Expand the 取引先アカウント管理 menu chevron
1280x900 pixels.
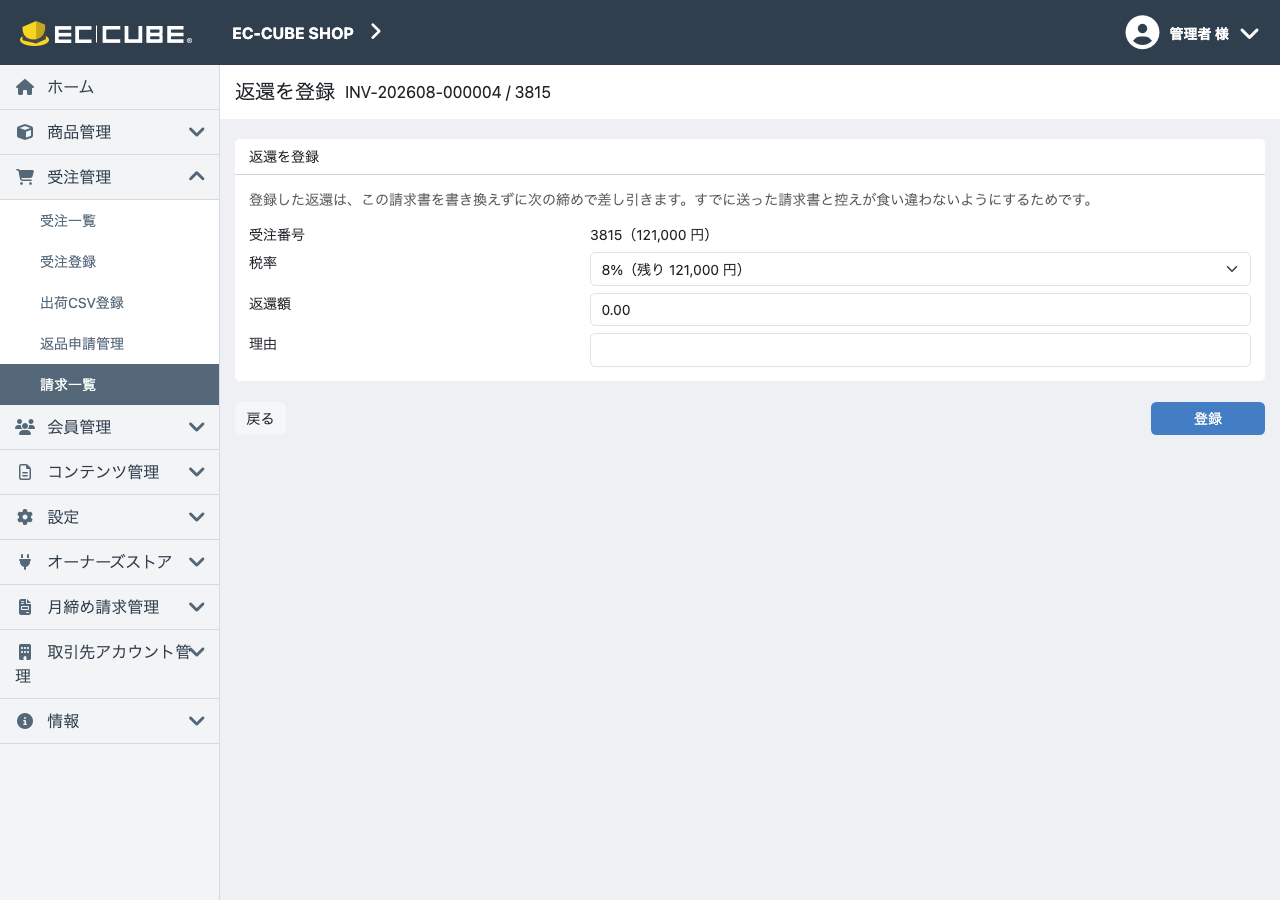click(197, 652)
